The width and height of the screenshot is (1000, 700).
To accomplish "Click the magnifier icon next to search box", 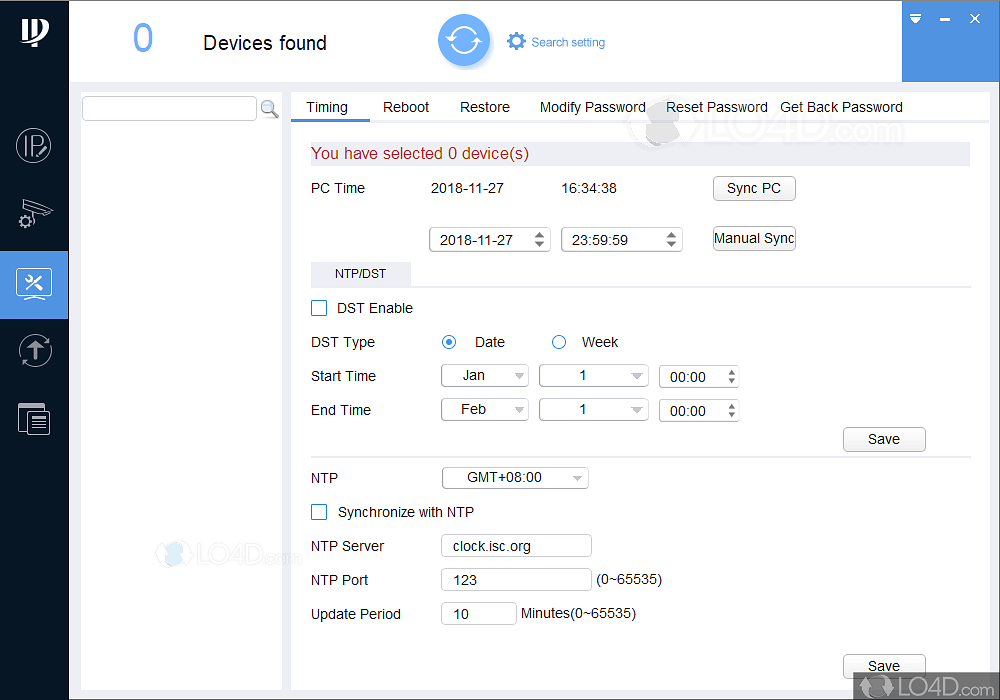I will (269, 108).
